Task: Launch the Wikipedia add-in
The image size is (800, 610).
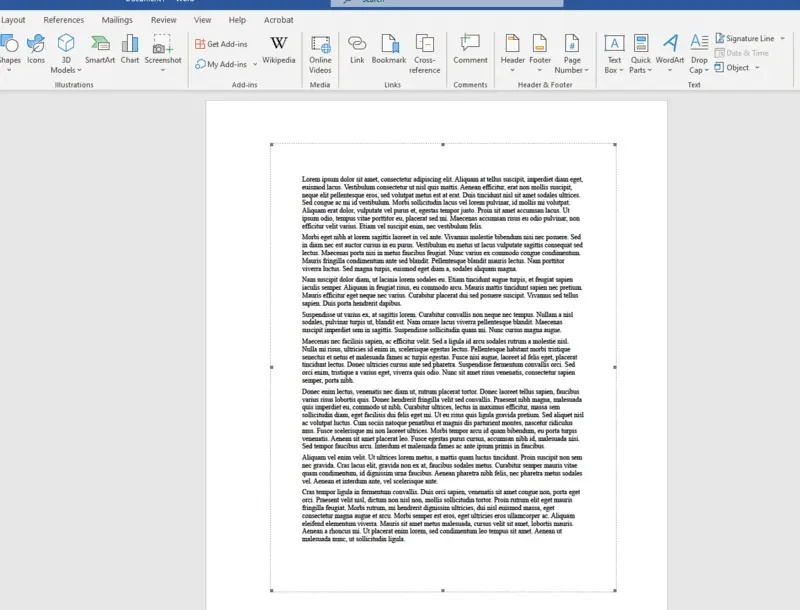Action: tap(279, 49)
